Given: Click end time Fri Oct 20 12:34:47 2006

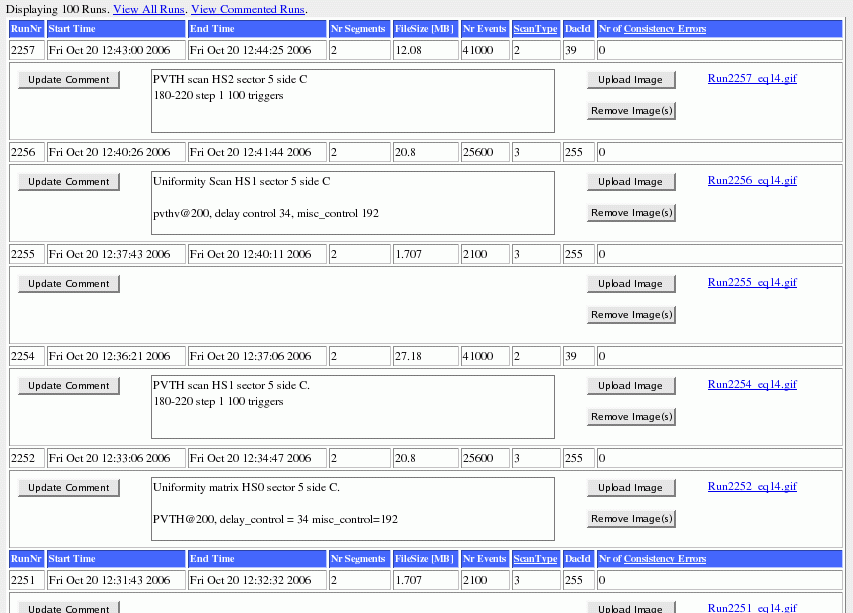Looking at the screenshot, I should pyautogui.click(x=257, y=458).
